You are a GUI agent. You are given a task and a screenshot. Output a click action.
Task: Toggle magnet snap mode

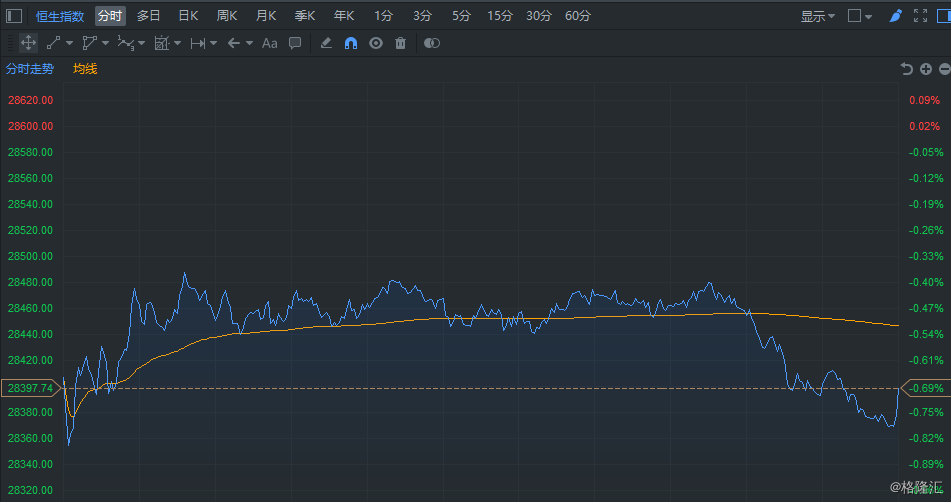351,43
